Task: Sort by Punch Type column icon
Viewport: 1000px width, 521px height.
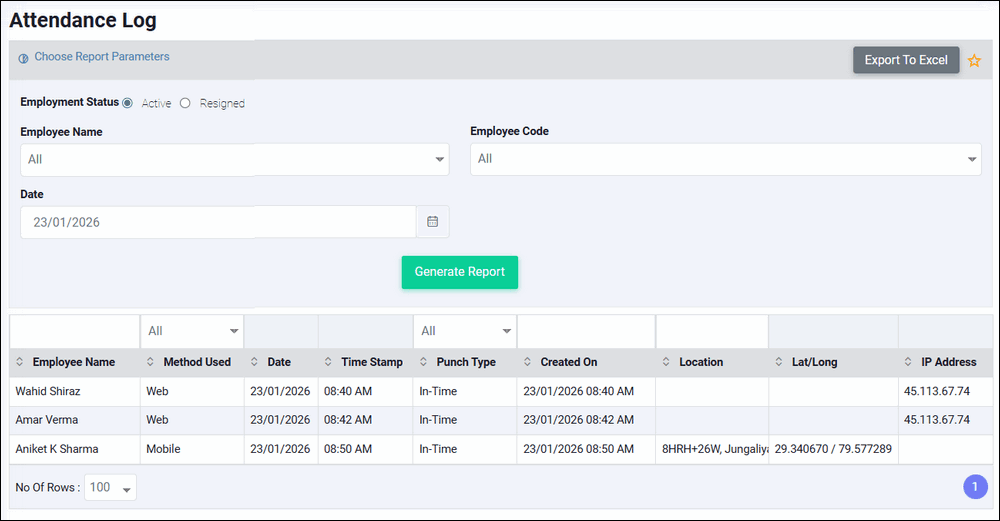Action: point(423,362)
